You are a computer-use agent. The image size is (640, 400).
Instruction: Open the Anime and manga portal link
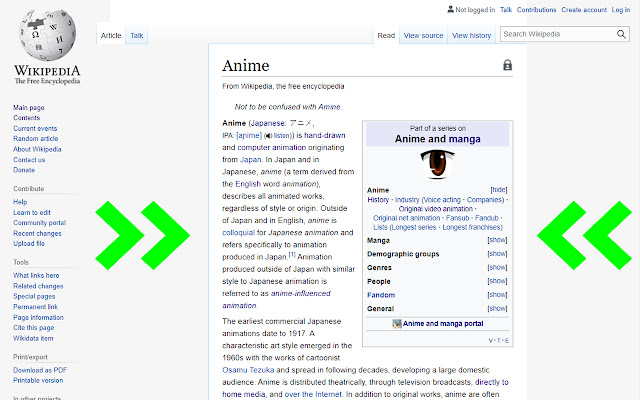(444, 323)
